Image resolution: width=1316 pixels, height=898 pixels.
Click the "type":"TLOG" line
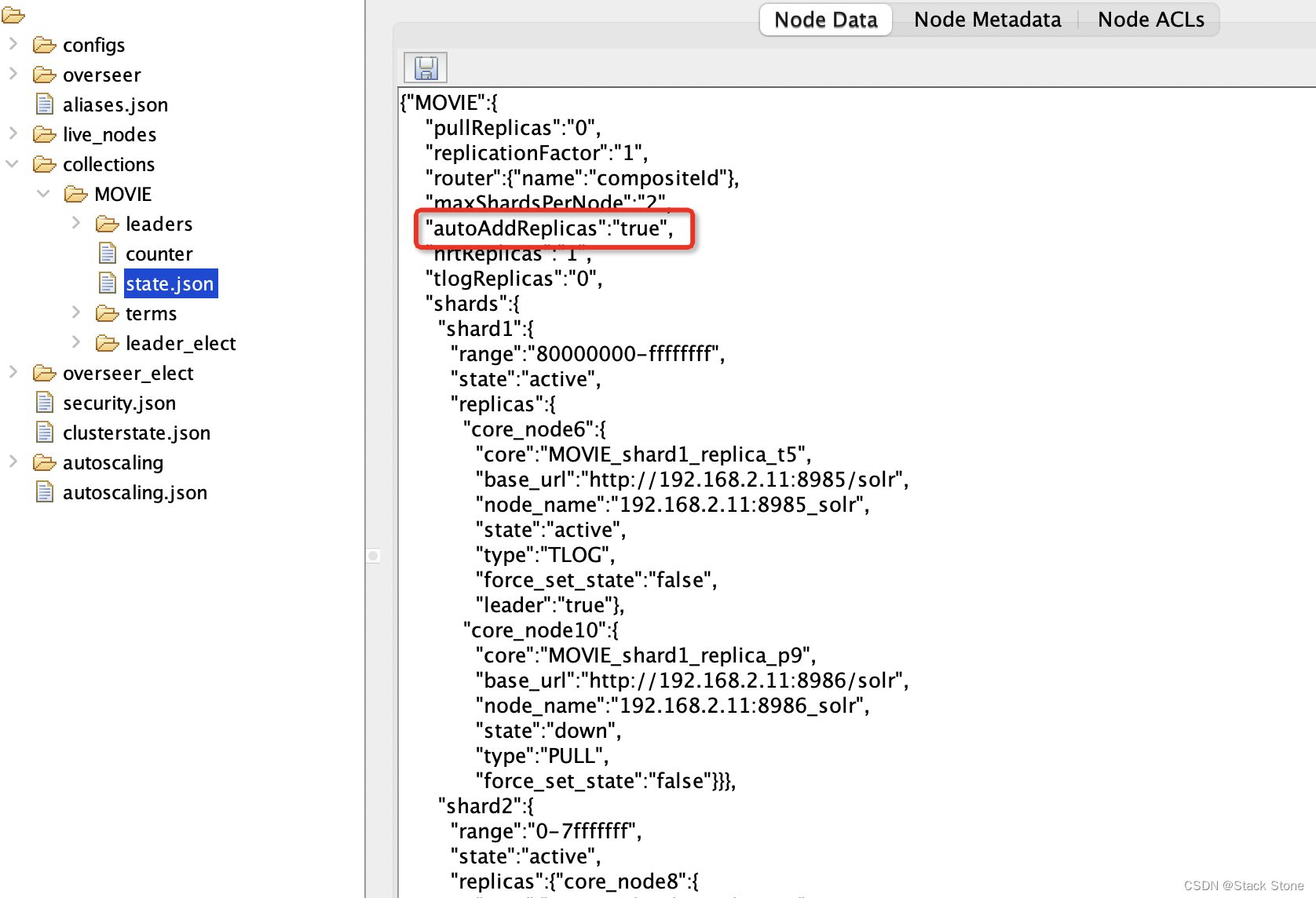coord(545,555)
